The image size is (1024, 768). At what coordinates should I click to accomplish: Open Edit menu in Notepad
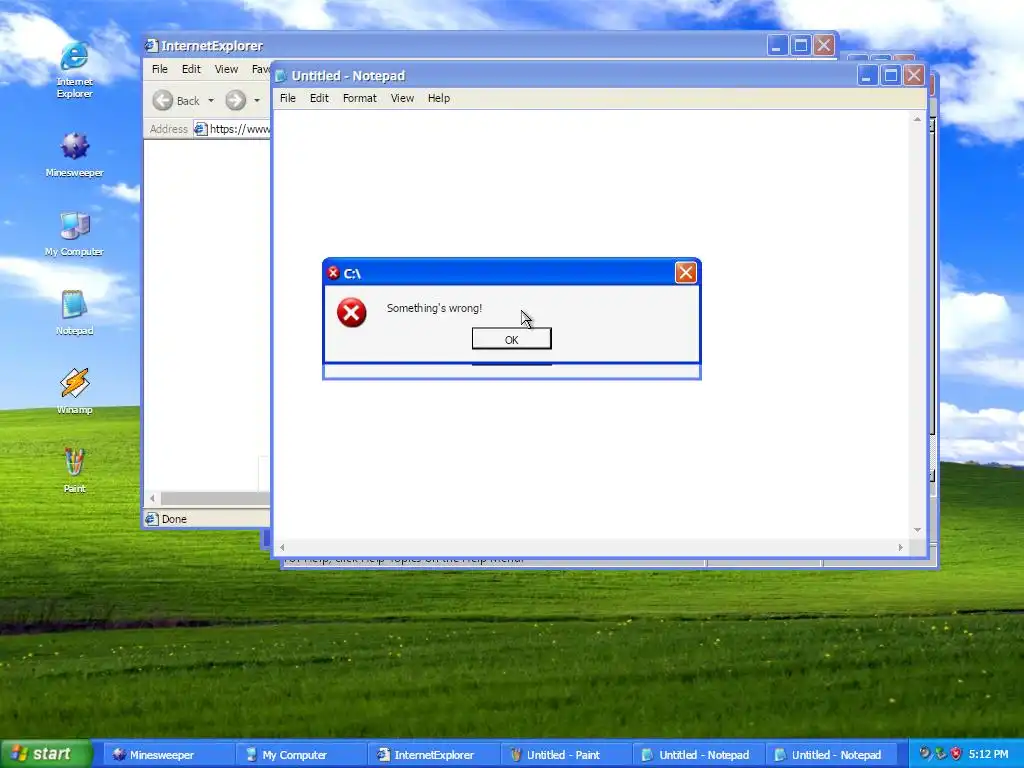click(x=319, y=98)
